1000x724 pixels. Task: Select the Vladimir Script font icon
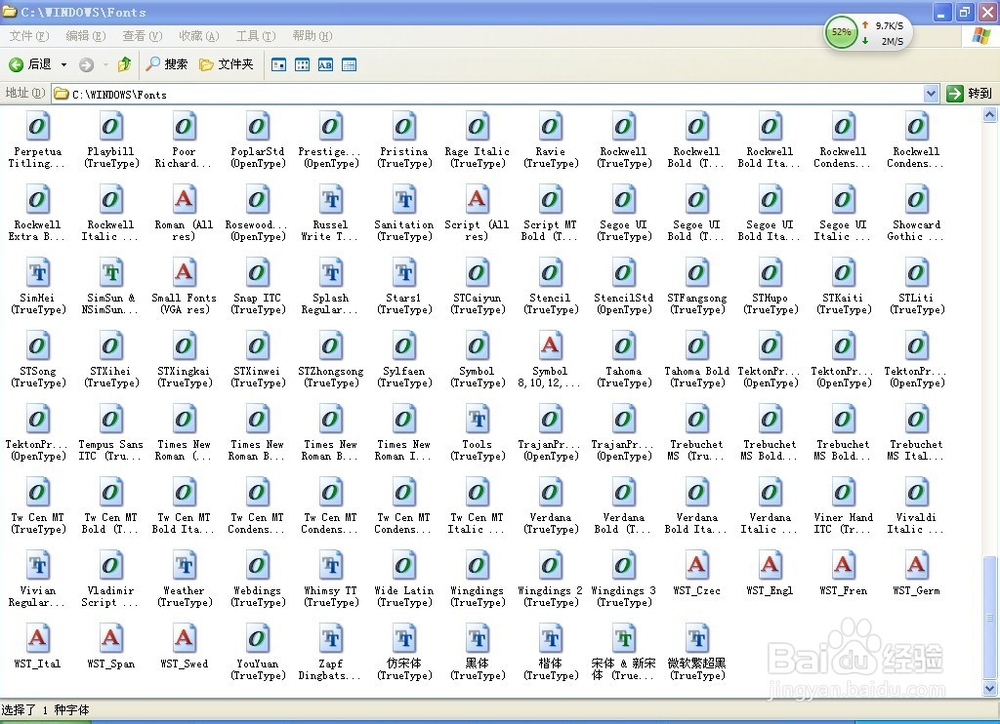point(111,566)
